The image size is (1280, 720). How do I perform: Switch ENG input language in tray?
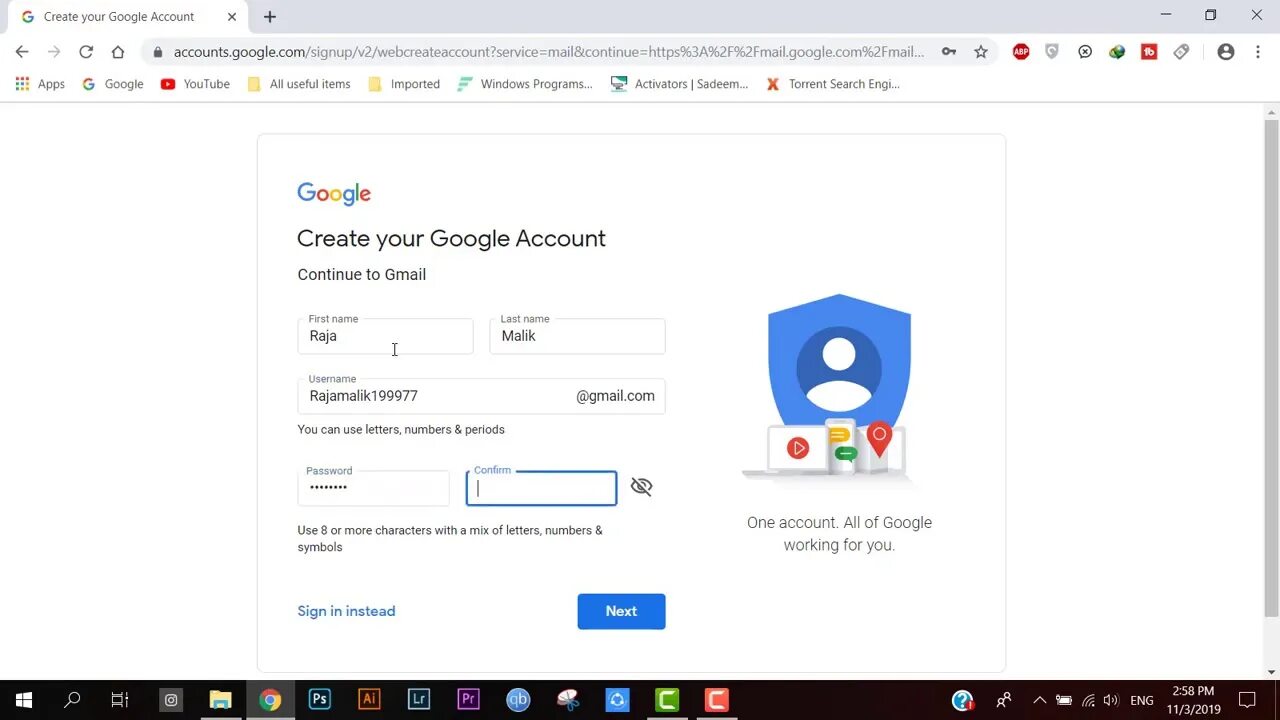click(x=1142, y=700)
